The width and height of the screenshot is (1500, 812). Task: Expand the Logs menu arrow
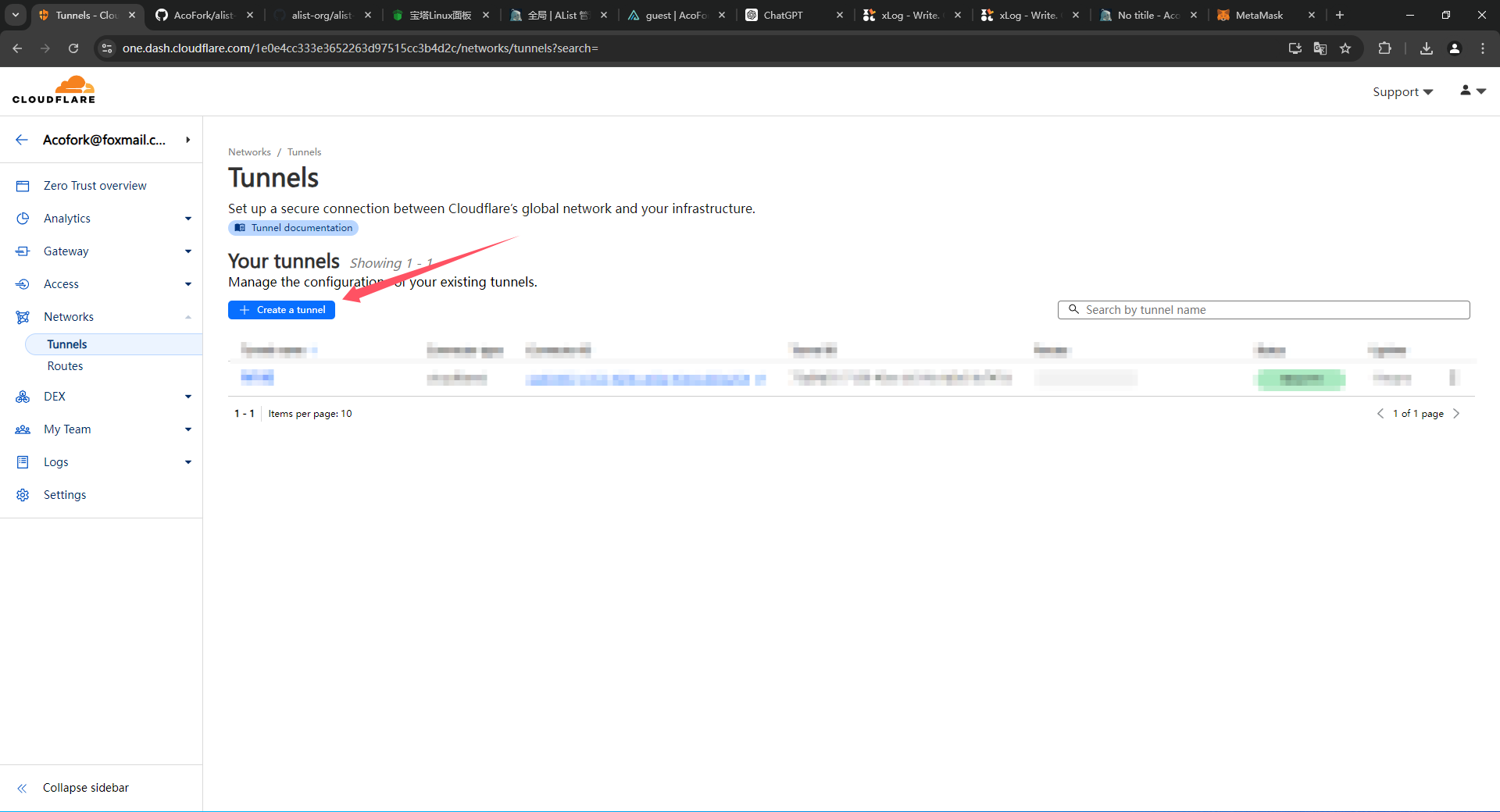(188, 462)
